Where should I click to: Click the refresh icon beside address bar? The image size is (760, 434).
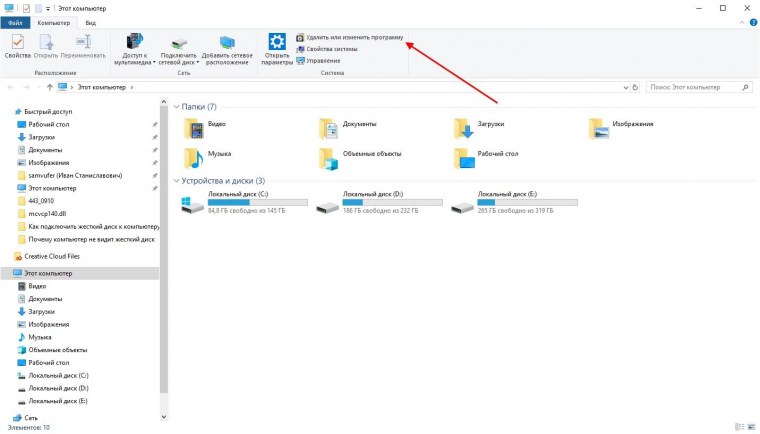coord(633,88)
